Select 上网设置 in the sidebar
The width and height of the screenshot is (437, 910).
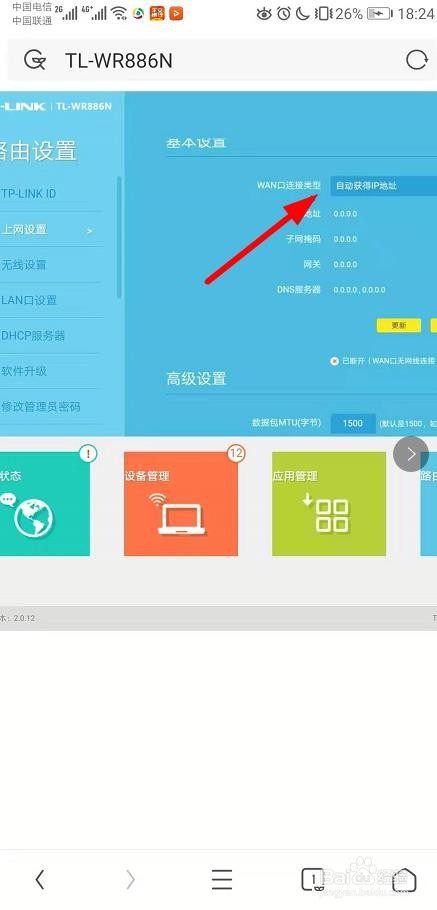[x=24, y=230]
